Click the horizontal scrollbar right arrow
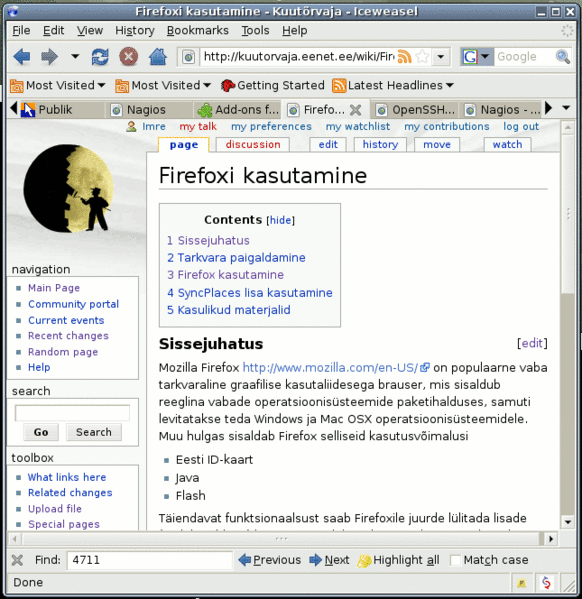Viewport: 582px width, 599px height. click(x=550, y=539)
